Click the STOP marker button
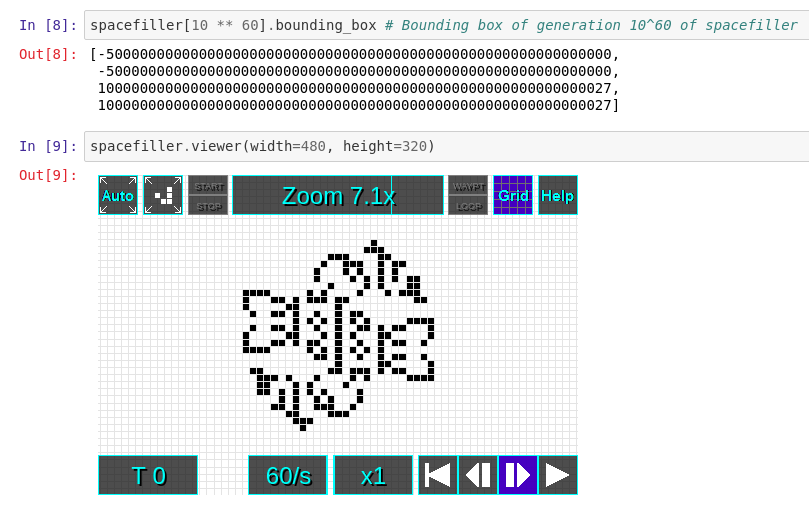Image resolution: width=809 pixels, height=517 pixels. coord(208,205)
